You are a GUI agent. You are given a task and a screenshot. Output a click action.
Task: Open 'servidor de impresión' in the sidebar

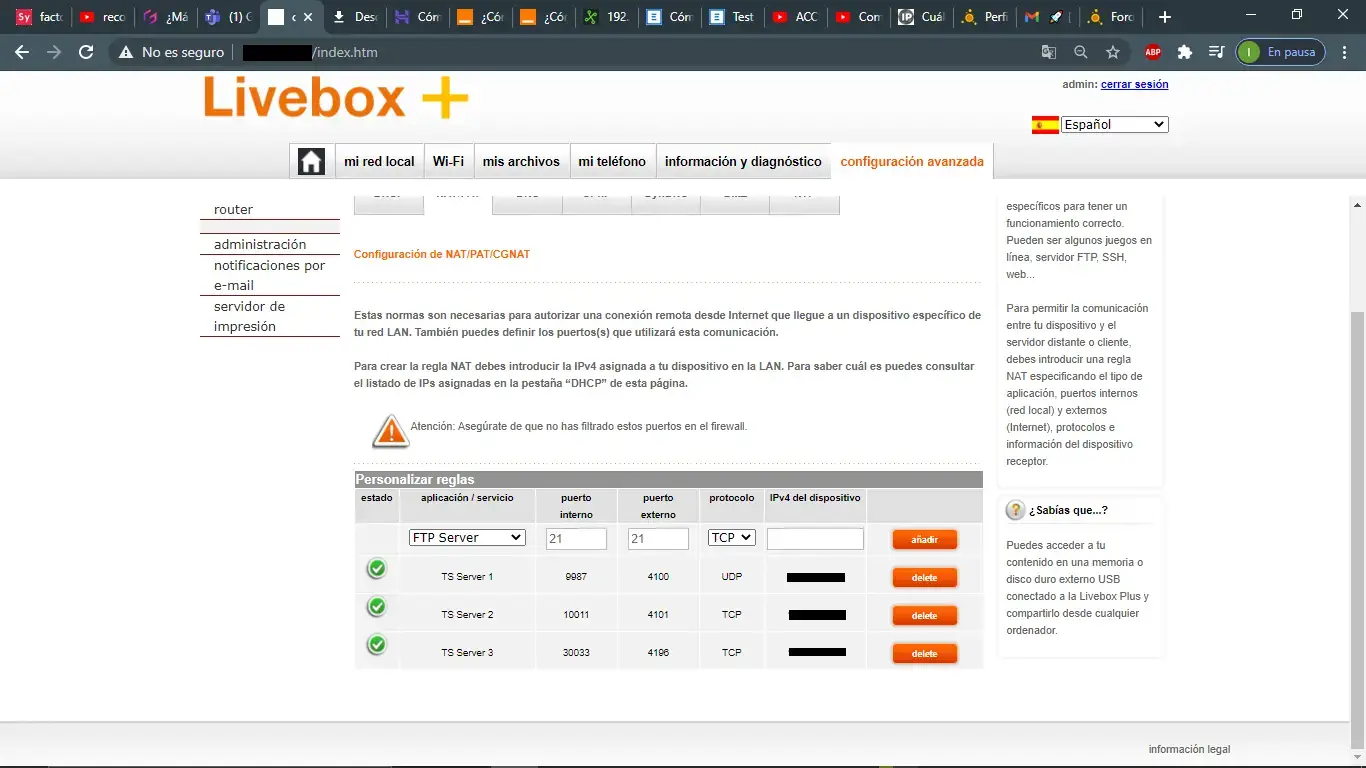click(249, 316)
